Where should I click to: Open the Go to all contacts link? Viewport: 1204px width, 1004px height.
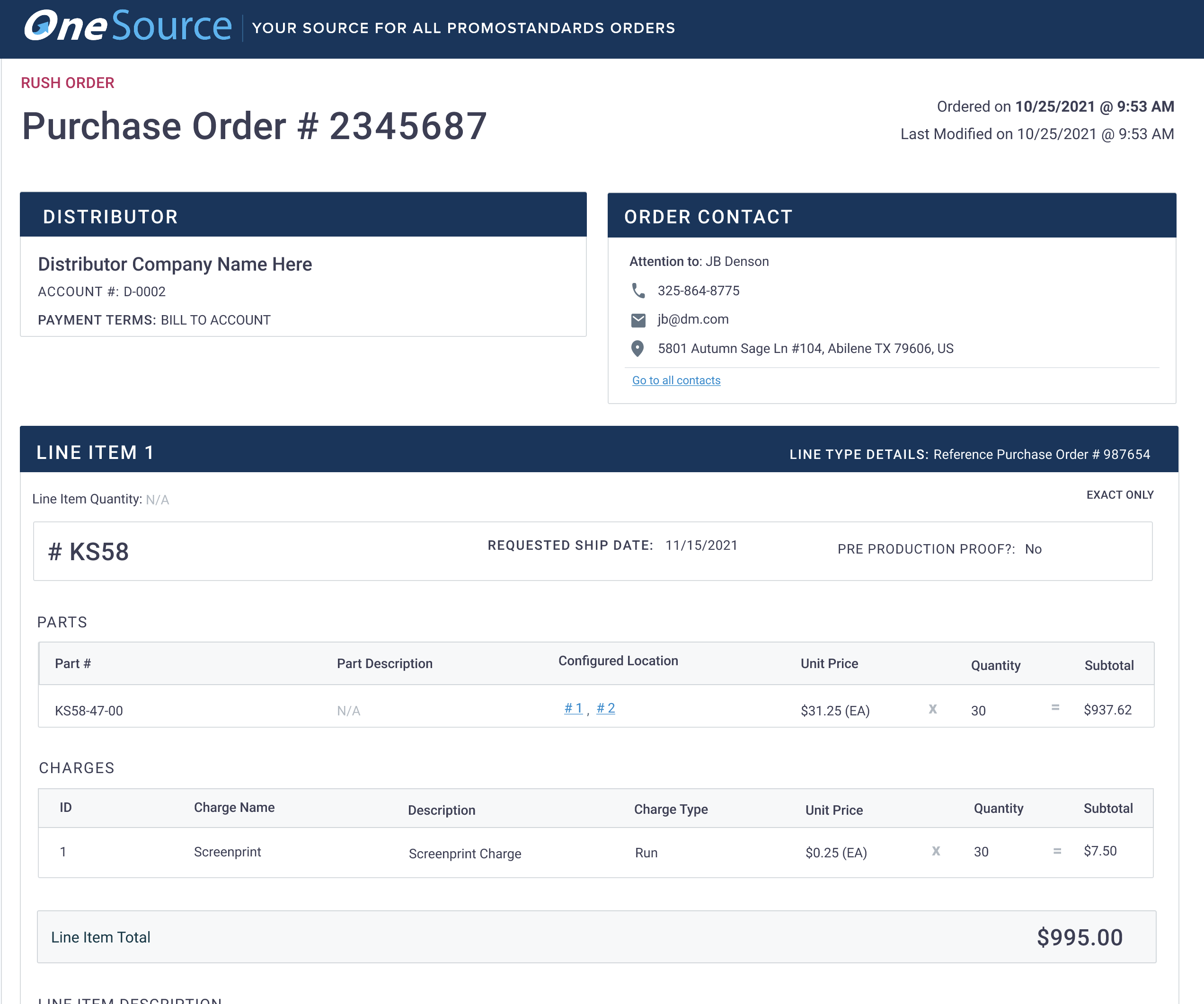point(675,380)
